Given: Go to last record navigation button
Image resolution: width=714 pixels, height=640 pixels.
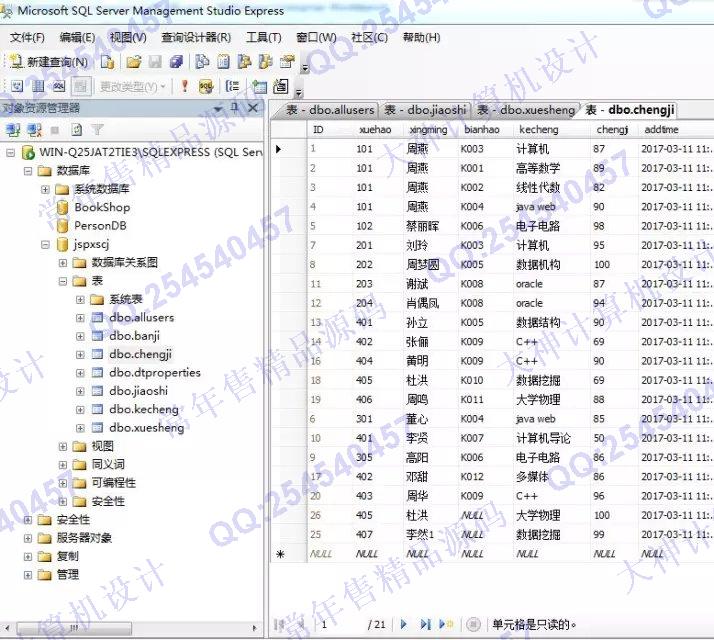Looking at the screenshot, I should click(x=425, y=624).
